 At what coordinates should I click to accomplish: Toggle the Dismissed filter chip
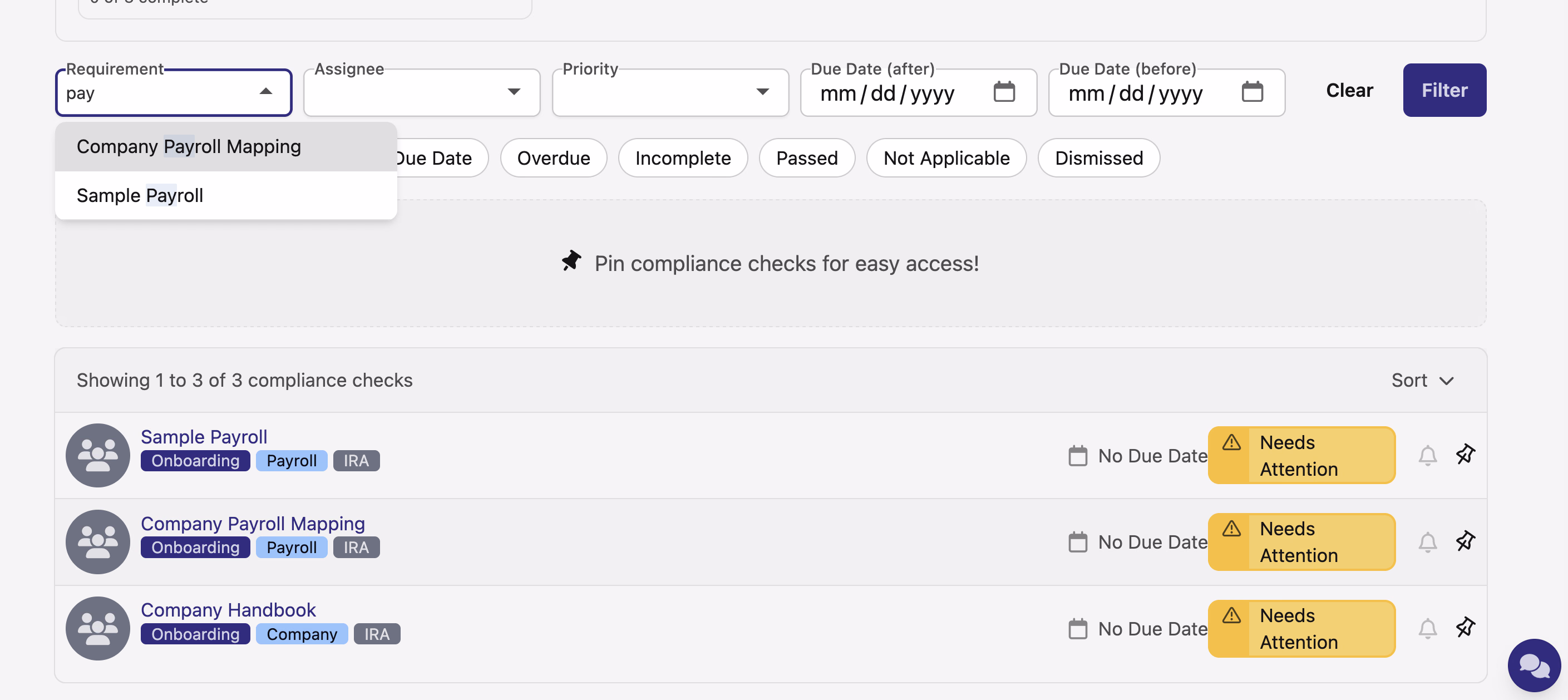click(1099, 158)
